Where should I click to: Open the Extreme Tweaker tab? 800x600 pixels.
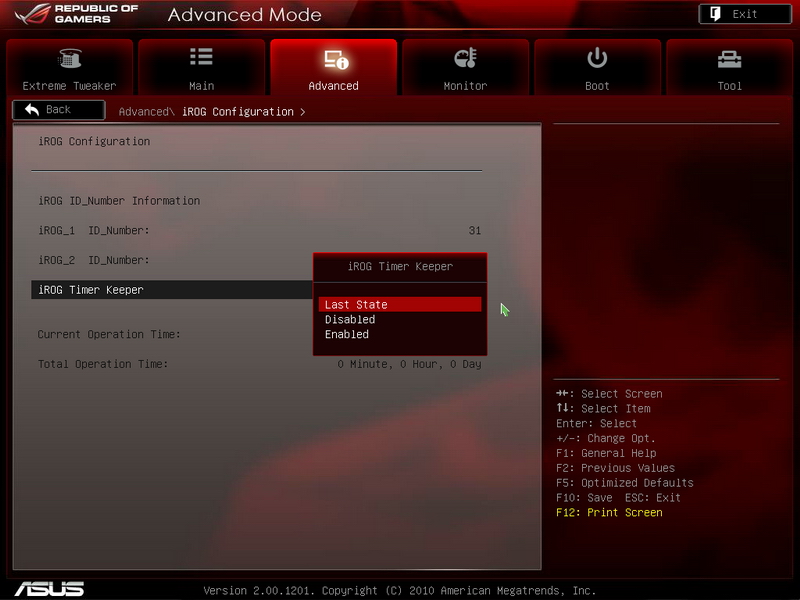[x=69, y=67]
